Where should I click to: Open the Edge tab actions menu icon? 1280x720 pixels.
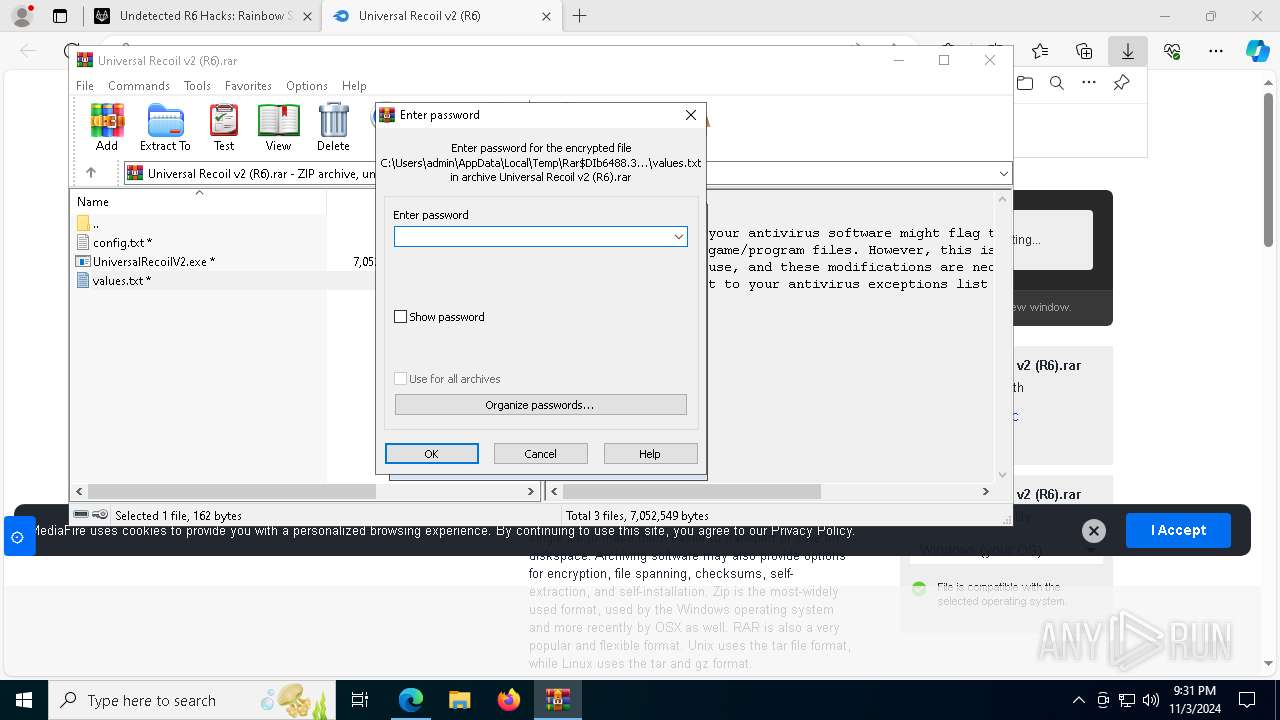pyautogui.click(x=60, y=16)
